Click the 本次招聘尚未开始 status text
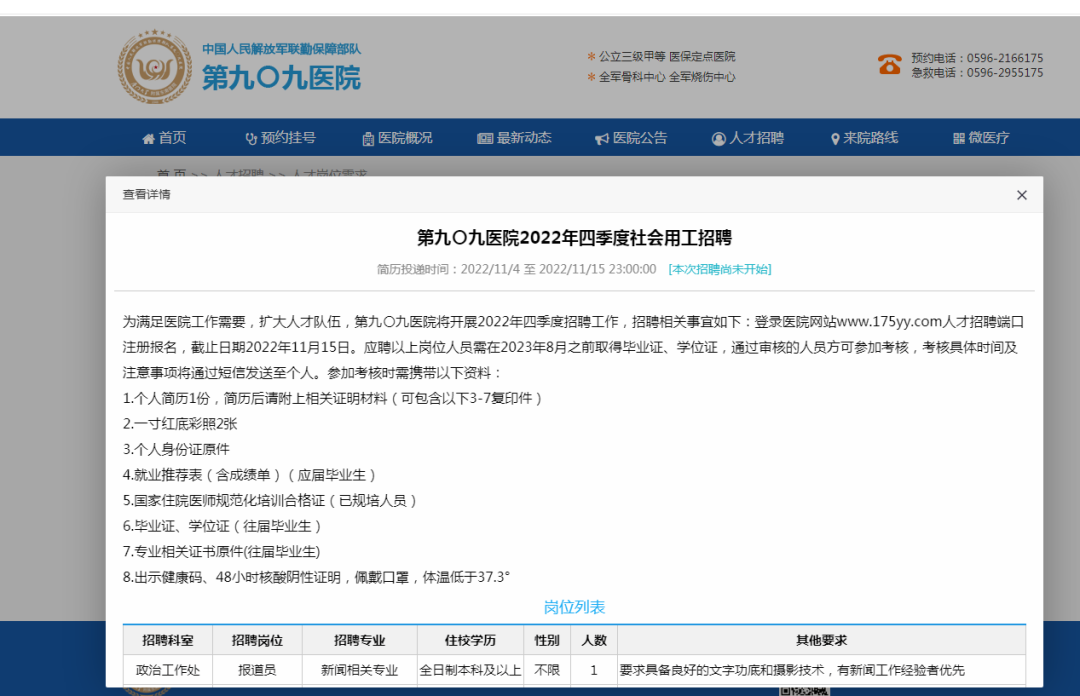Image resolution: width=1080 pixels, height=696 pixels. pos(720,269)
